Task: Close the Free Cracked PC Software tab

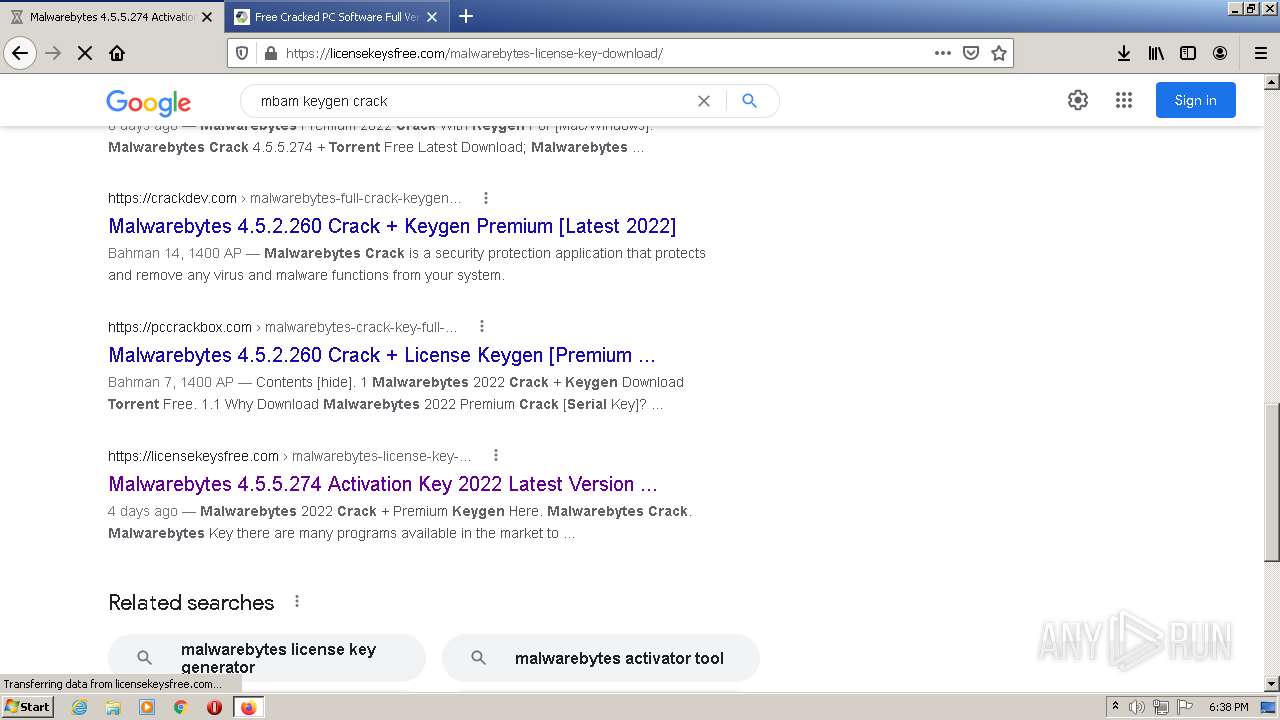Action: [x=432, y=17]
